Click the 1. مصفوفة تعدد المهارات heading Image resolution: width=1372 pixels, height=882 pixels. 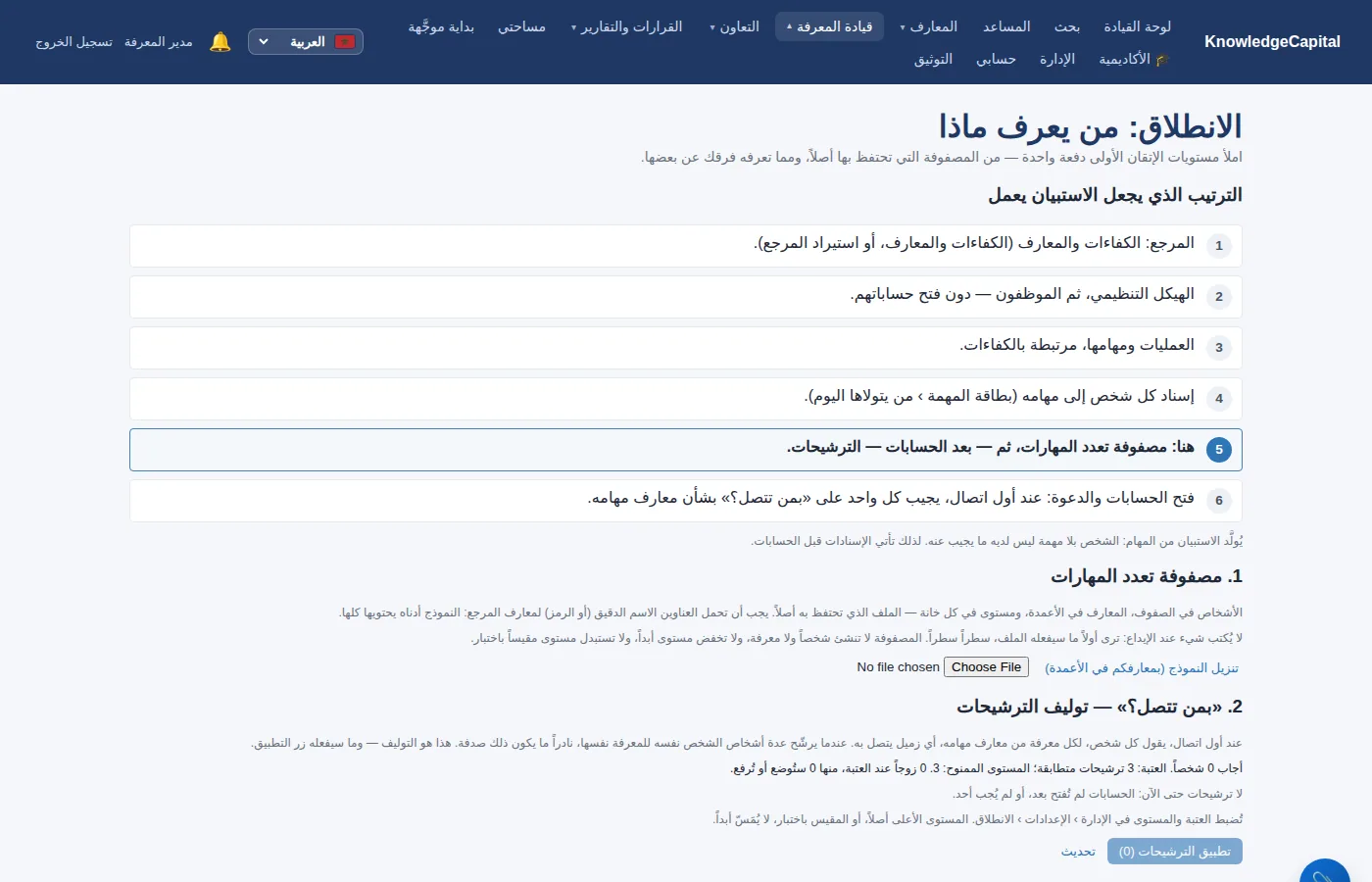tap(1147, 576)
